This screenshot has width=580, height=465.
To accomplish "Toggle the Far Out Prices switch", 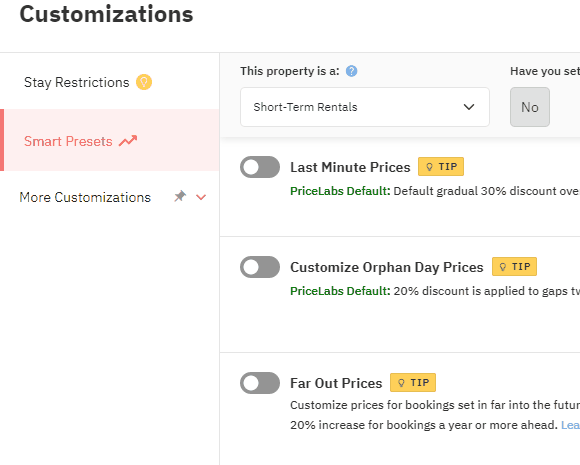I will coord(260,383).
